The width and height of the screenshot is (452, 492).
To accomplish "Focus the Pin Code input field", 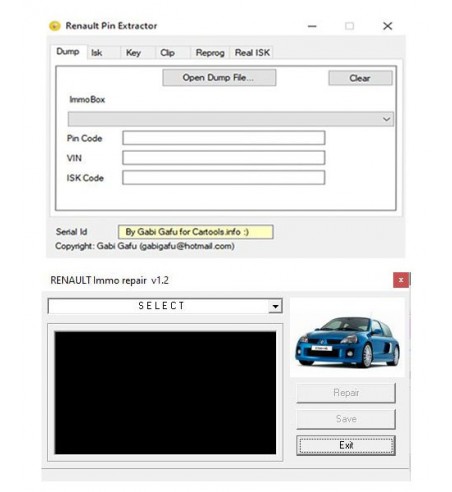I will pyautogui.click(x=224, y=138).
